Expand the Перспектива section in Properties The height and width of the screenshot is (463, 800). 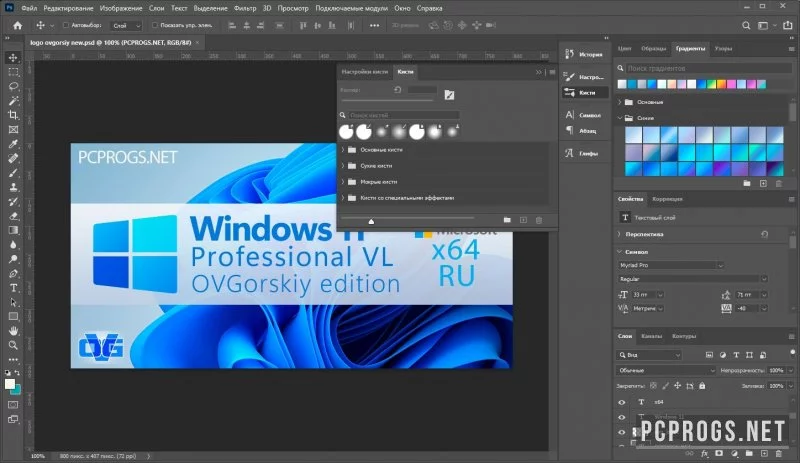(x=619, y=234)
